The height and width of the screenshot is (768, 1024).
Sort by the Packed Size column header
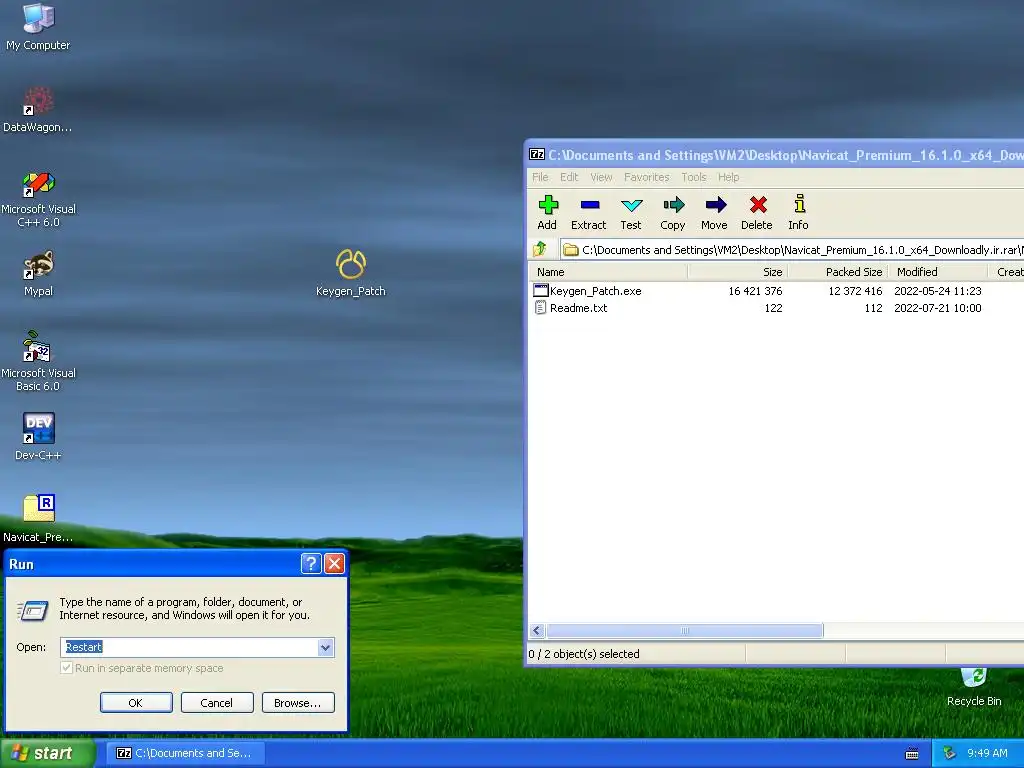point(838,272)
